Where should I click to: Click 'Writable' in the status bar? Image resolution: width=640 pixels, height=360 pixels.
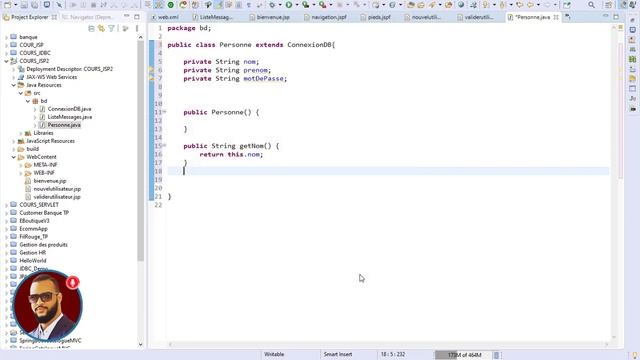click(274, 354)
